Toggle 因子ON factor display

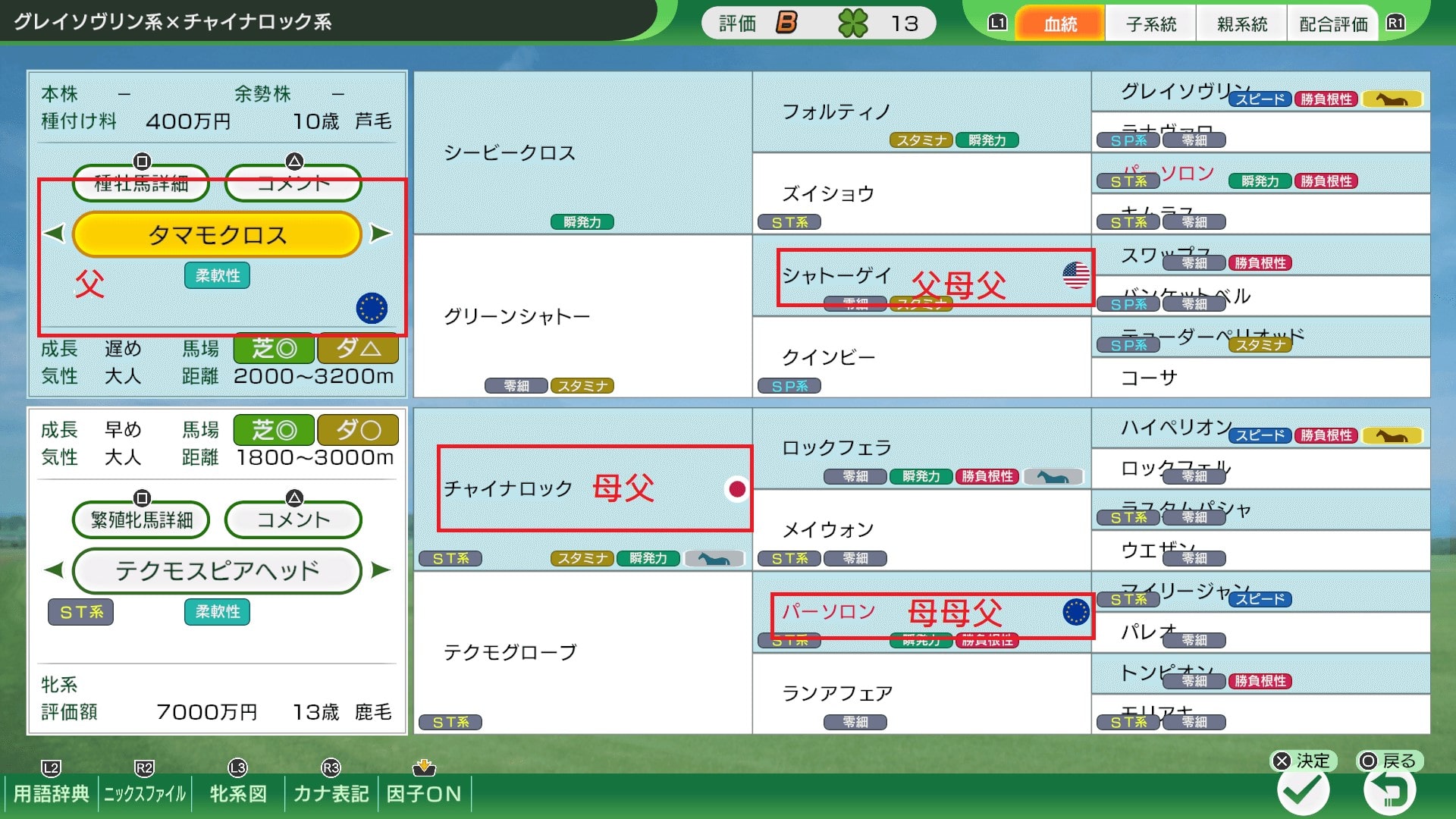[424, 793]
